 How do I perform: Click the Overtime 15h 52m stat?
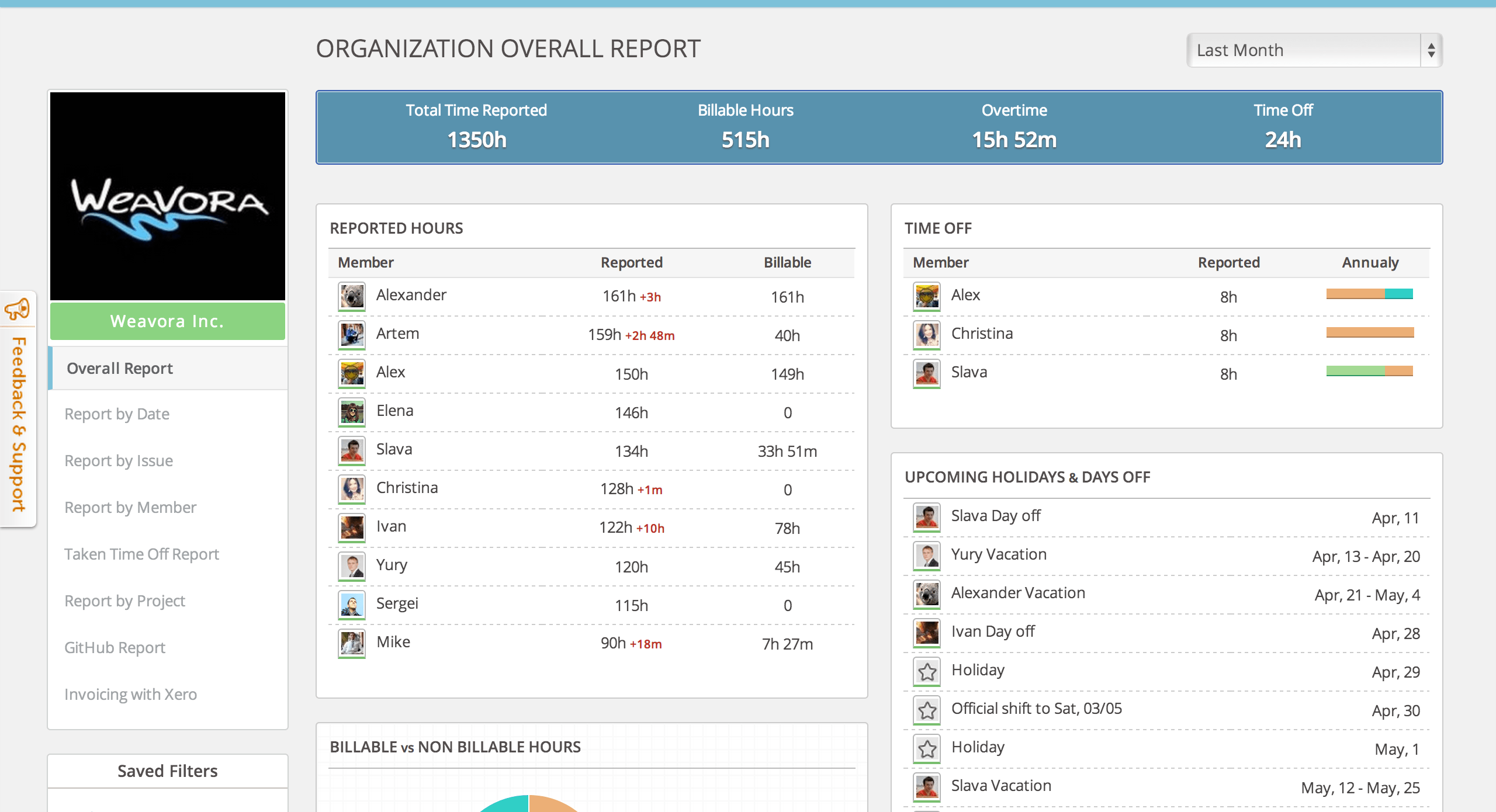click(1014, 127)
